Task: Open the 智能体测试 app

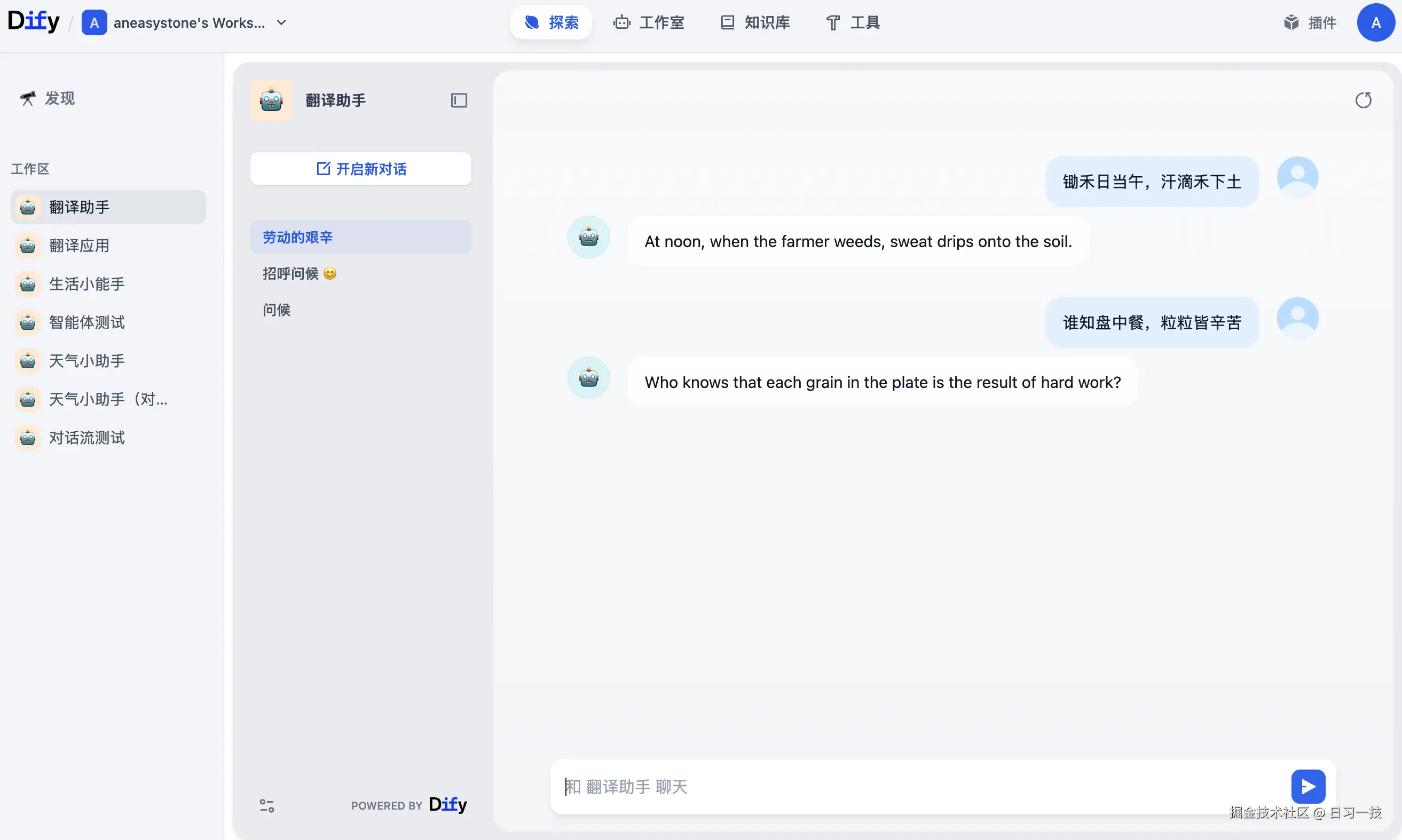Action: tap(86, 322)
